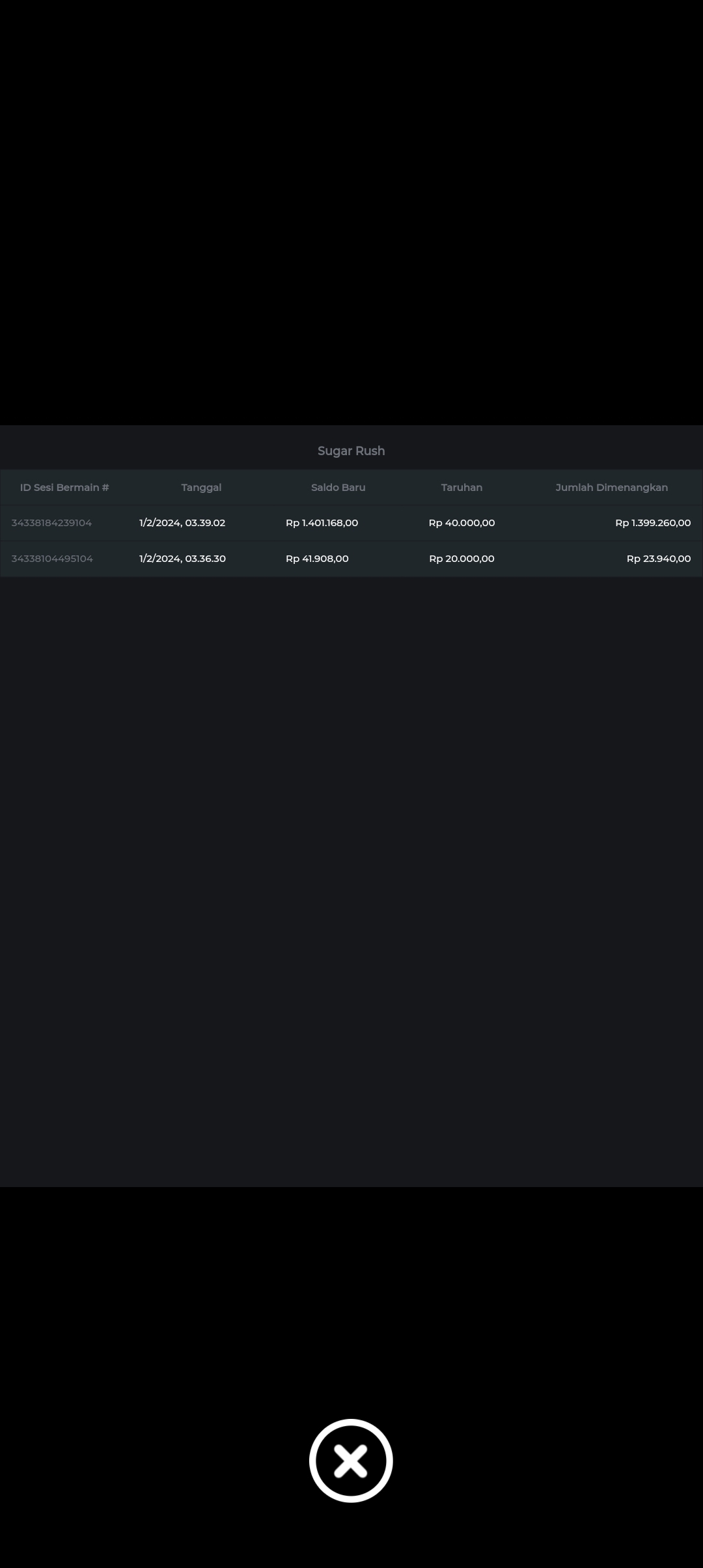This screenshot has height=1568, width=703.
Task: Select the 03.39.02 date entry
Action: point(182,523)
